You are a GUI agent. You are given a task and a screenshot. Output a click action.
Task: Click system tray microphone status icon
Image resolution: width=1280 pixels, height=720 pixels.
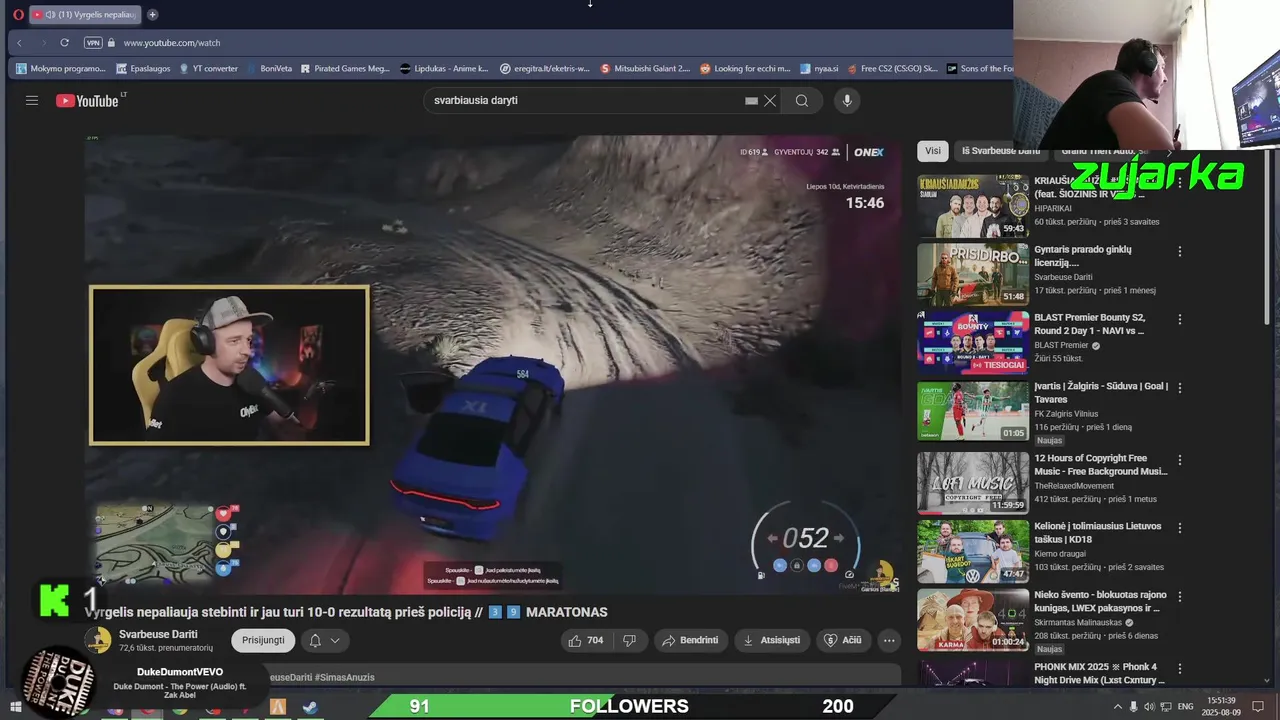coord(1133,707)
